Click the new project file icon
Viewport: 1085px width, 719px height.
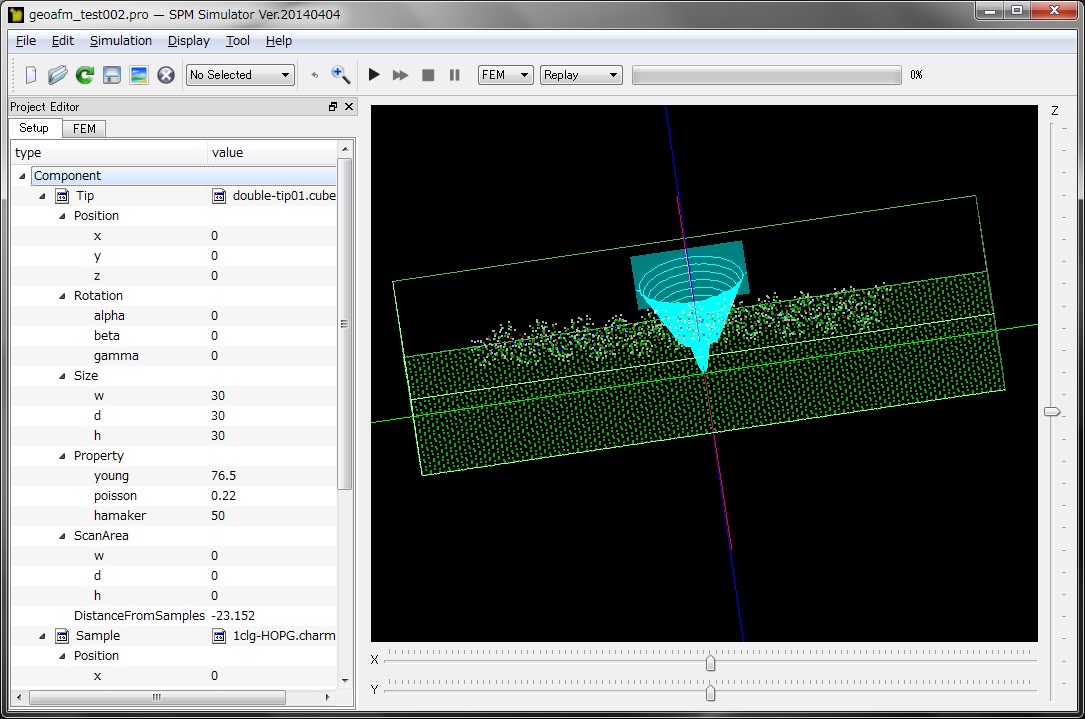(31, 75)
